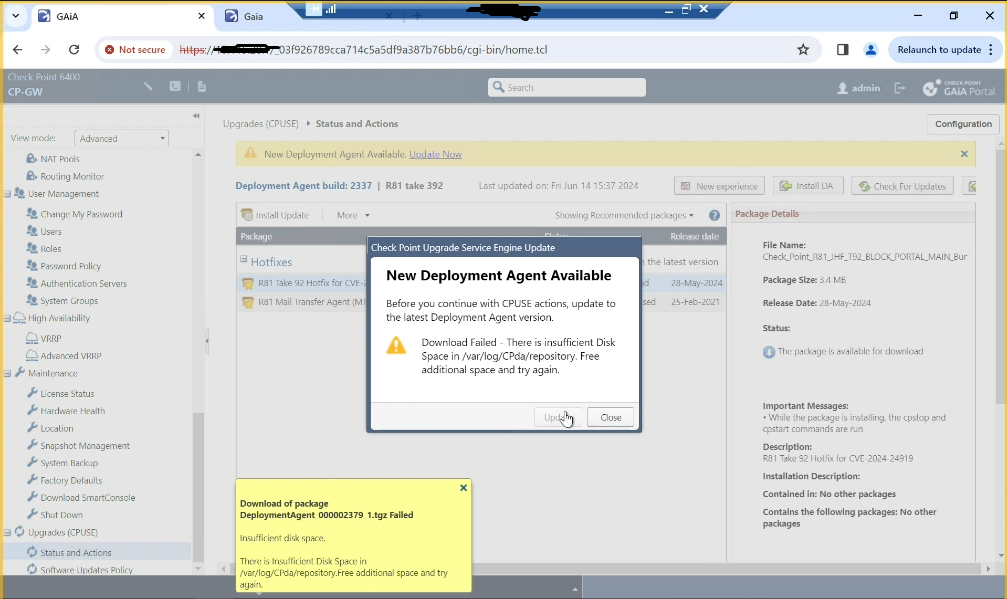1007x599 pixels.
Task: Open the Showing Recommended packages dropdown
Action: tap(620, 217)
